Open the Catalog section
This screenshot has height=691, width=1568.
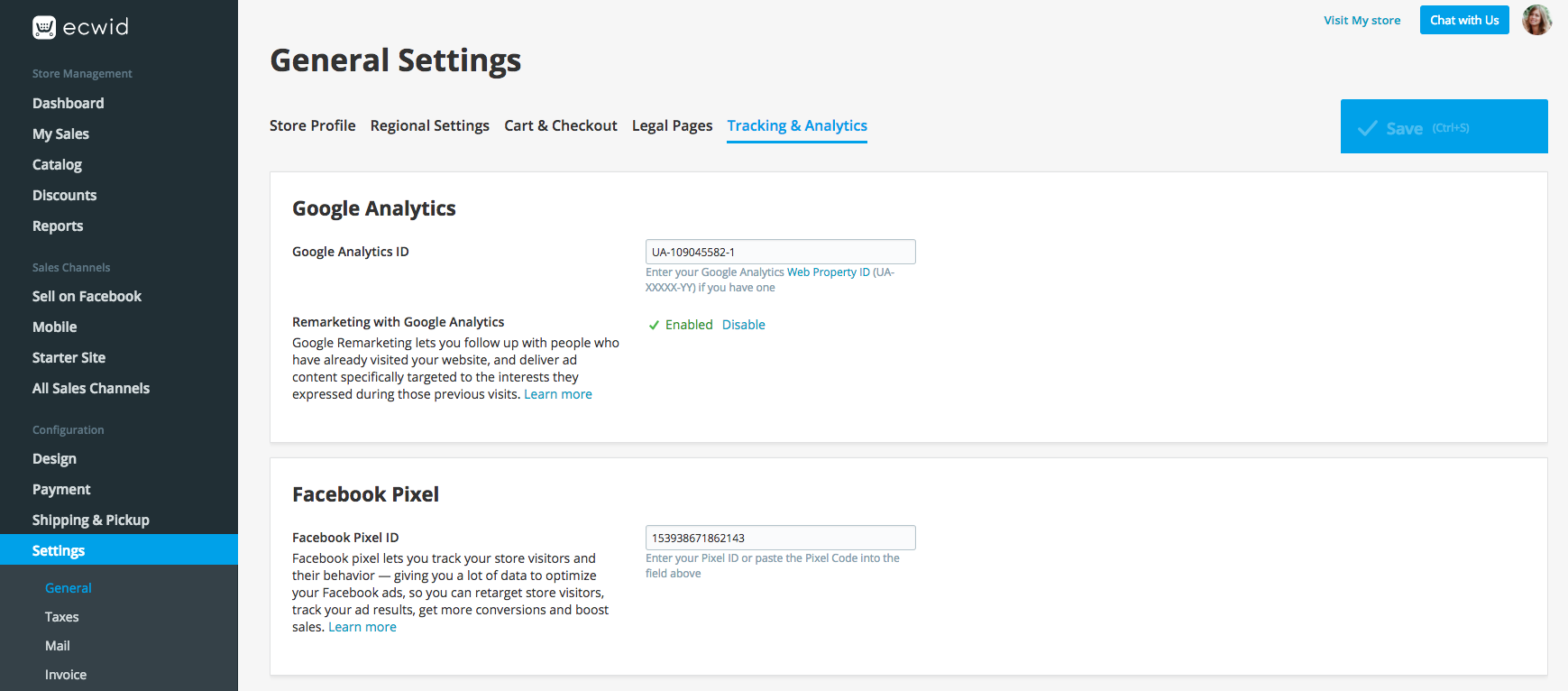[x=57, y=164]
